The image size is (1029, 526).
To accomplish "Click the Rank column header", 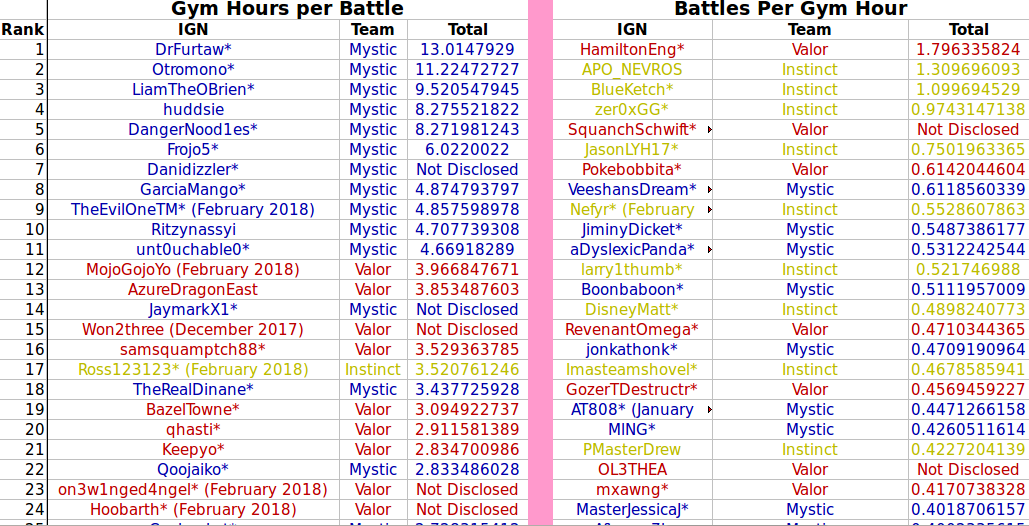I will [x=23, y=30].
